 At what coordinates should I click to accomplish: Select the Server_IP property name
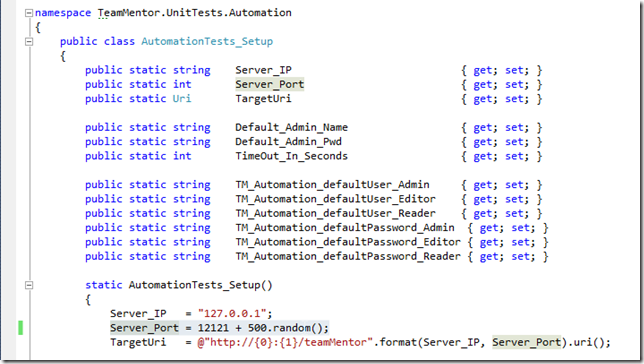click(263, 70)
